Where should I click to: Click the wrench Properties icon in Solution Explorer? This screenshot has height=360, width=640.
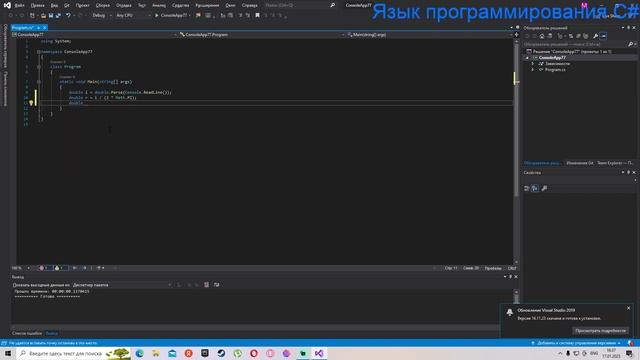click(596, 36)
